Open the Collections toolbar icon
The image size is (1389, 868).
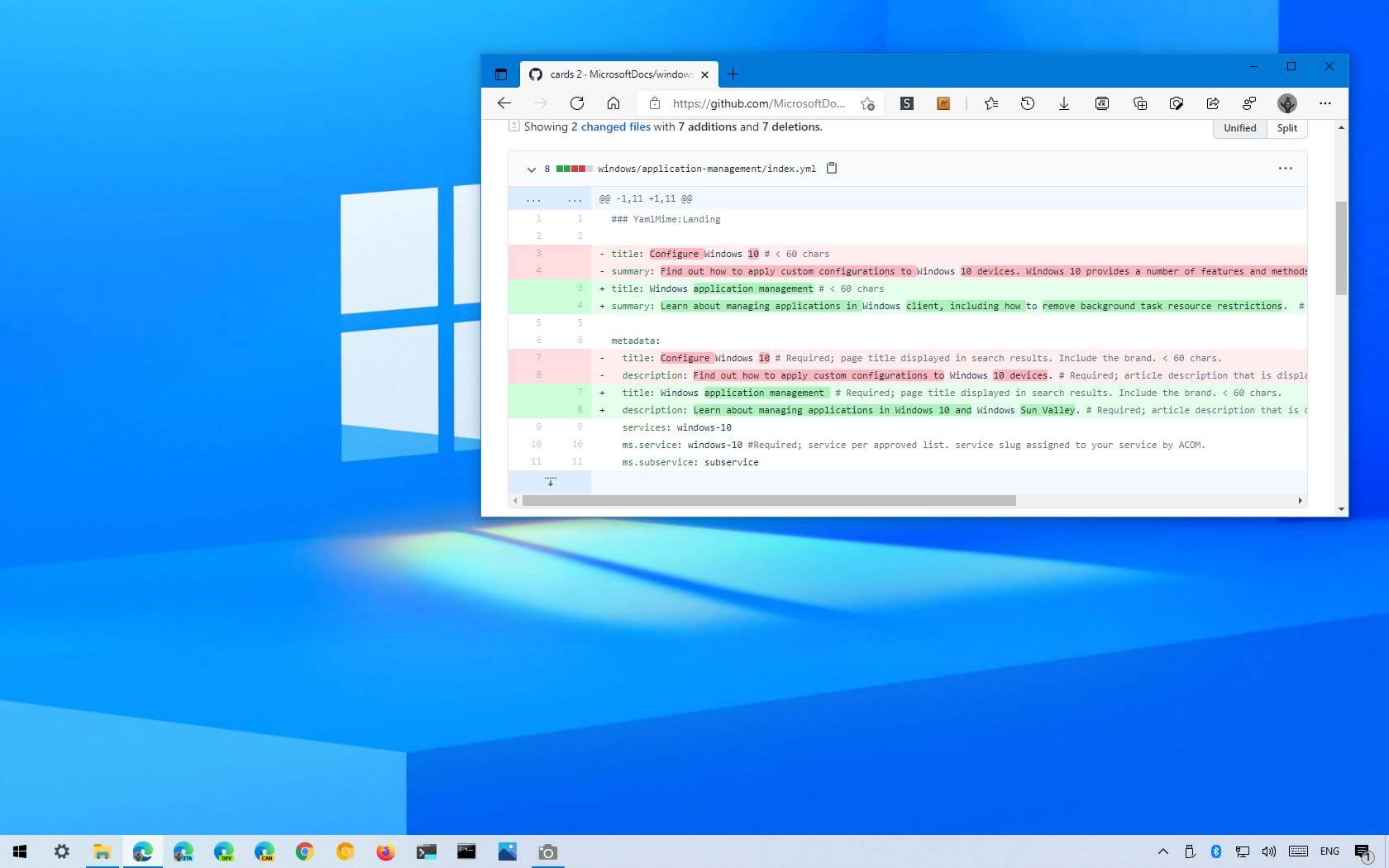click(1140, 103)
